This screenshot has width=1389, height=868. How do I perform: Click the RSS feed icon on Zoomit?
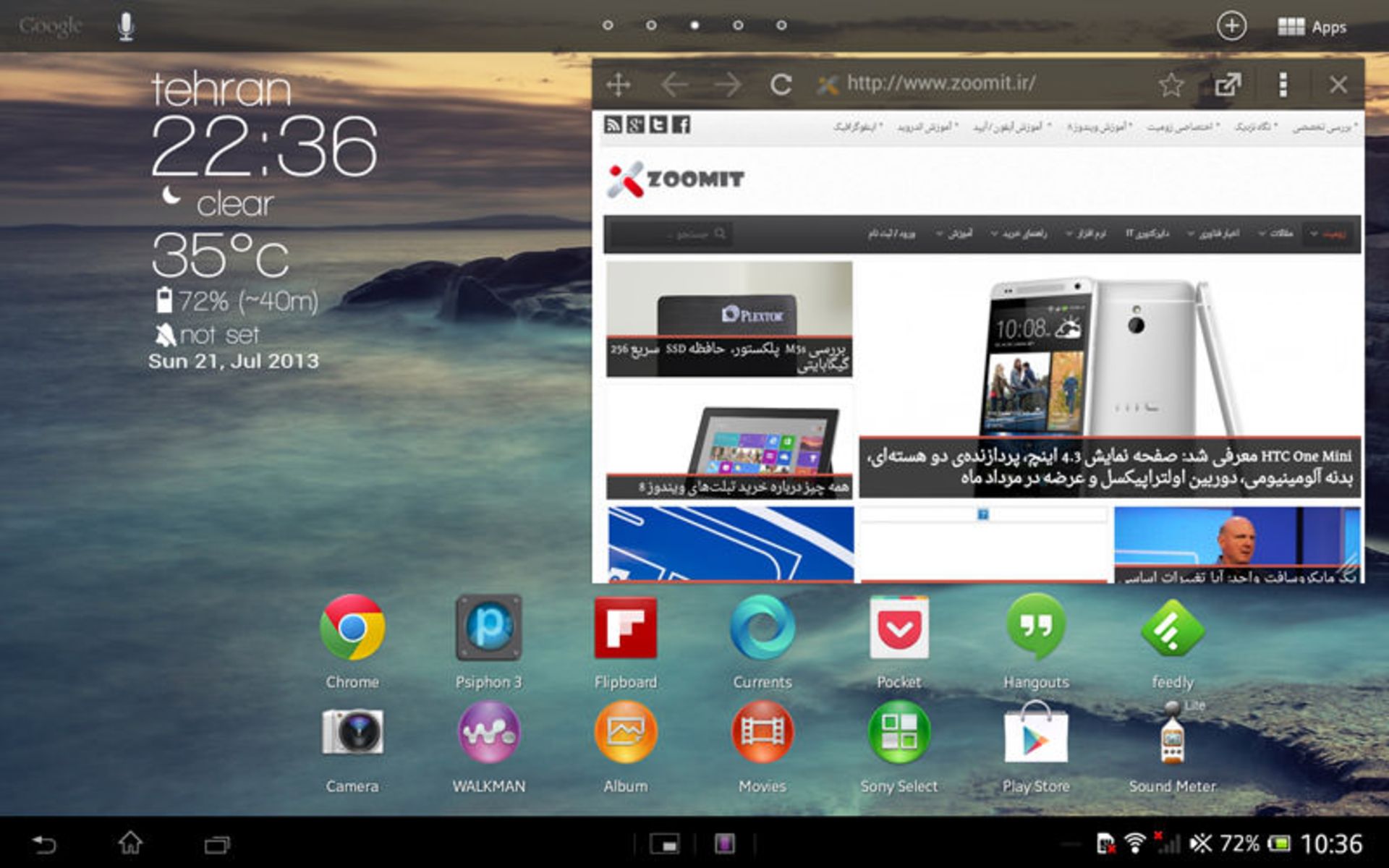(x=613, y=124)
